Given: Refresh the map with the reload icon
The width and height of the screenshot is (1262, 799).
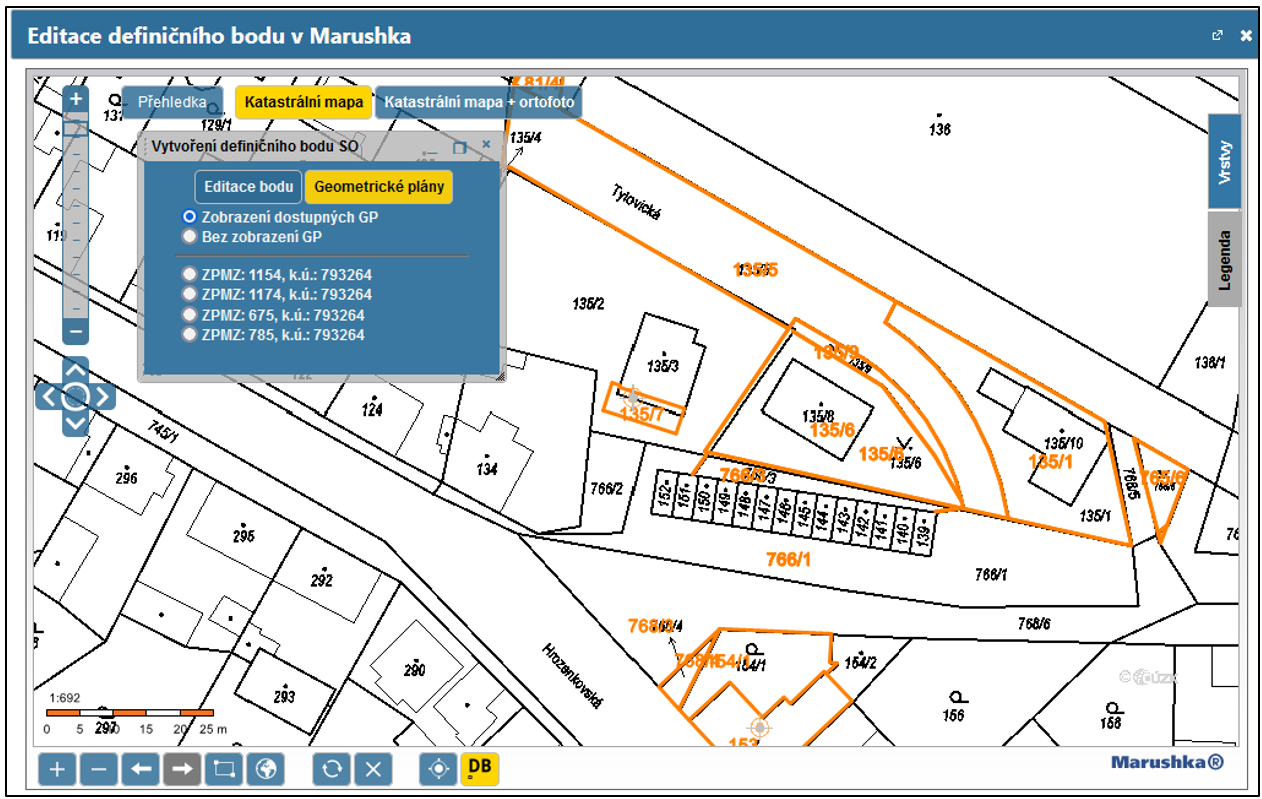Looking at the screenshot, I should click(x=332, y=769).
